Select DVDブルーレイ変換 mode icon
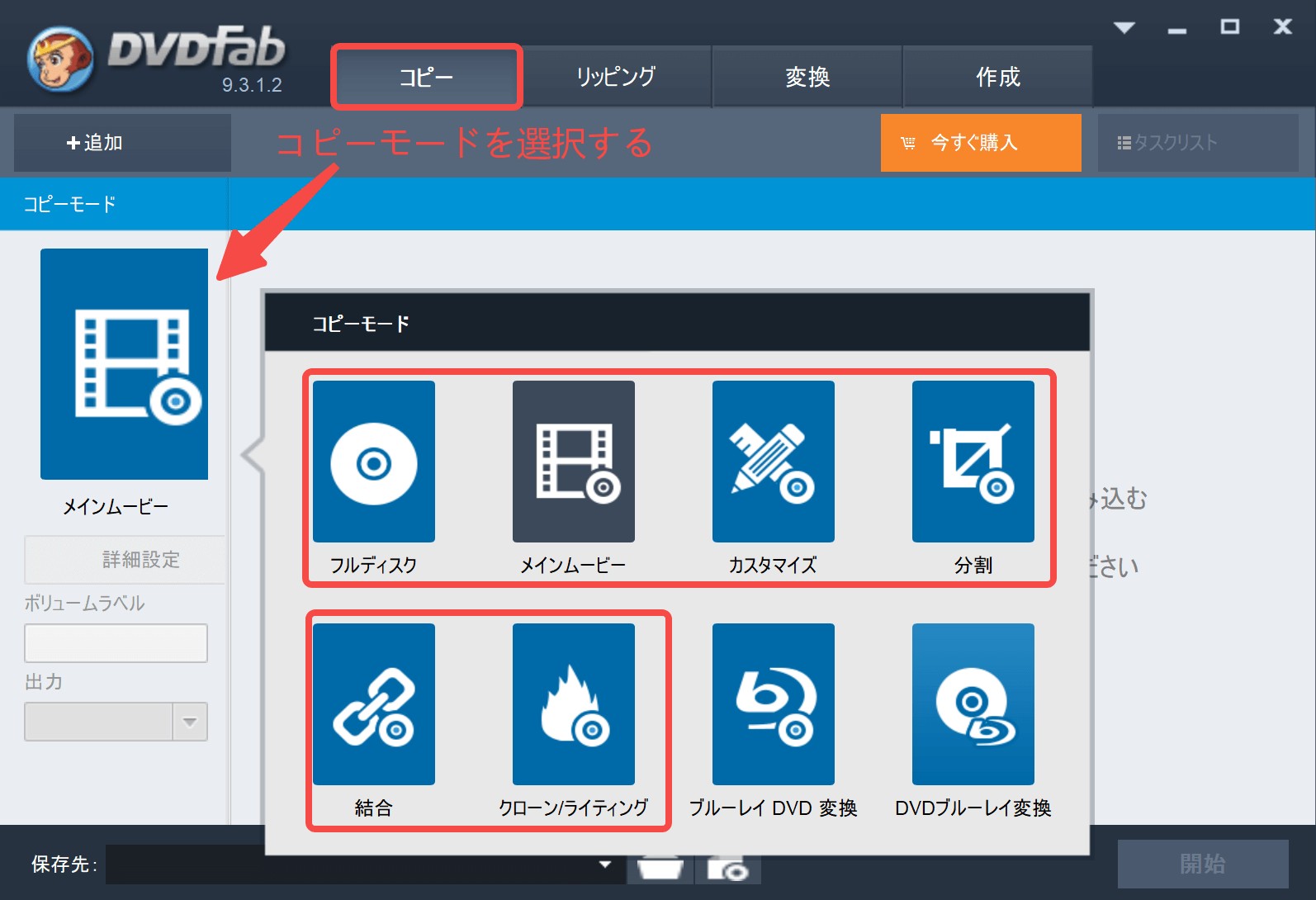 coord(973,704)
